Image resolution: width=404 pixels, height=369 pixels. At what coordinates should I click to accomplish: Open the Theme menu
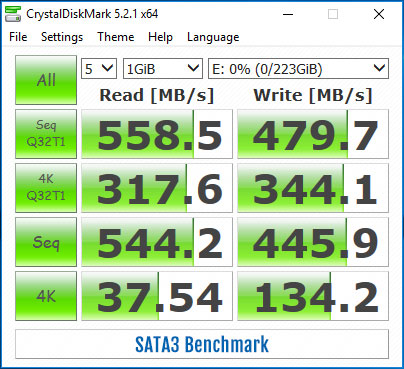(116, 37)
